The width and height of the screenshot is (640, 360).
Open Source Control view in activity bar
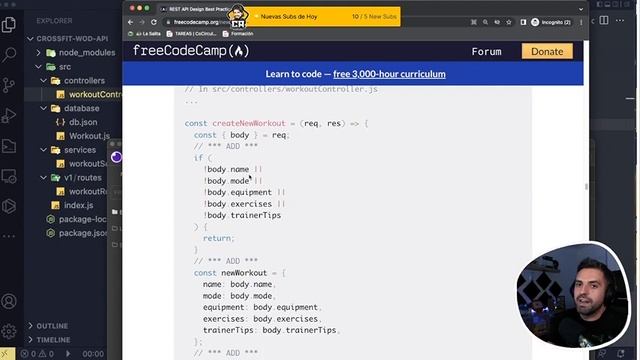pyautogui.click(x=9, y=85)
